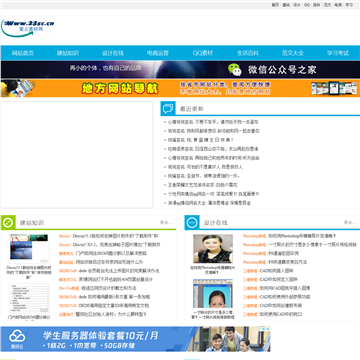
Task: Open '即使网站打不开也能给404页面创意设计' article
Action: tap(116, 279)
